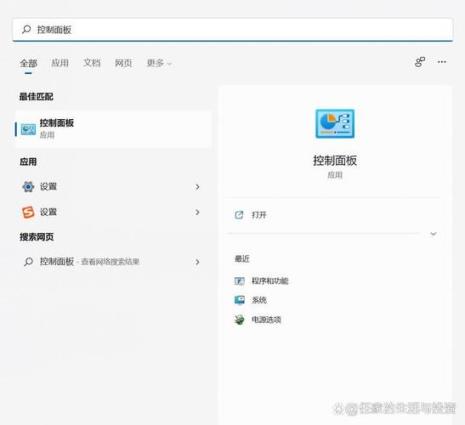The image size is (465, 425).
Task: Expand the arrow beside gear 设置
Action: (197, 187)
